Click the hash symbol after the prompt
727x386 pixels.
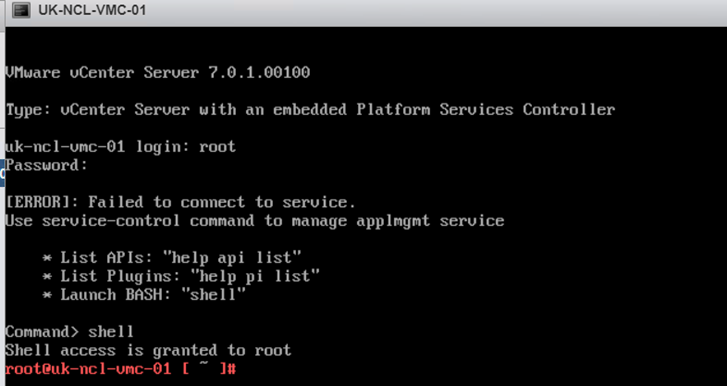(x=232, y=369)
